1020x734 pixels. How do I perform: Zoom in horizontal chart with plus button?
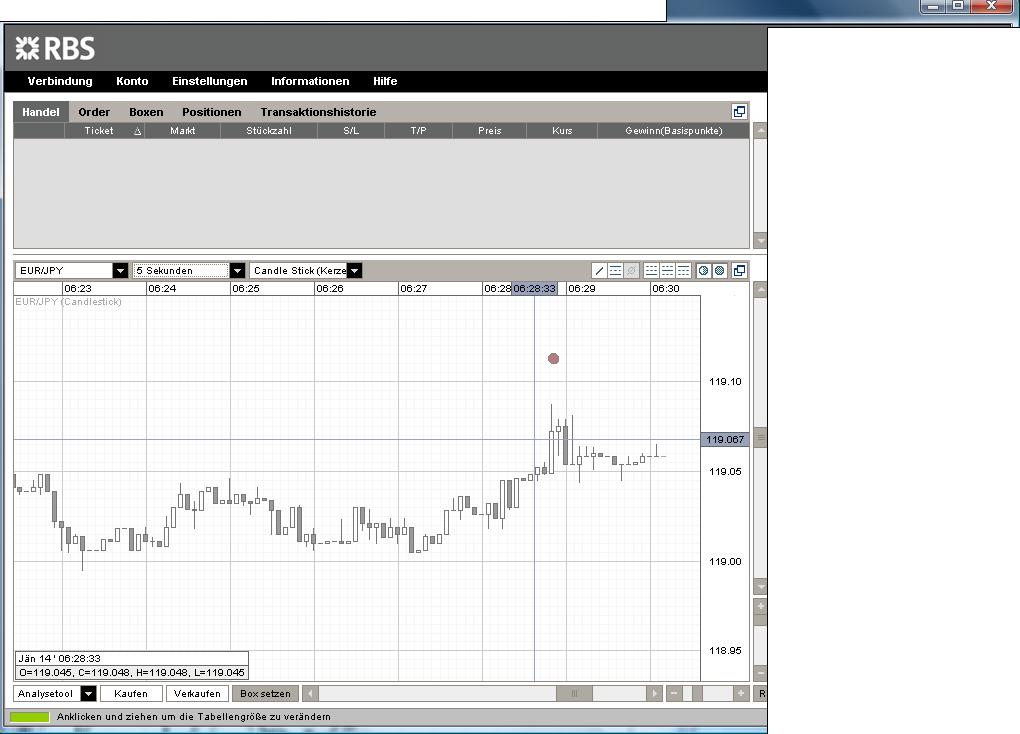(741, 693)
